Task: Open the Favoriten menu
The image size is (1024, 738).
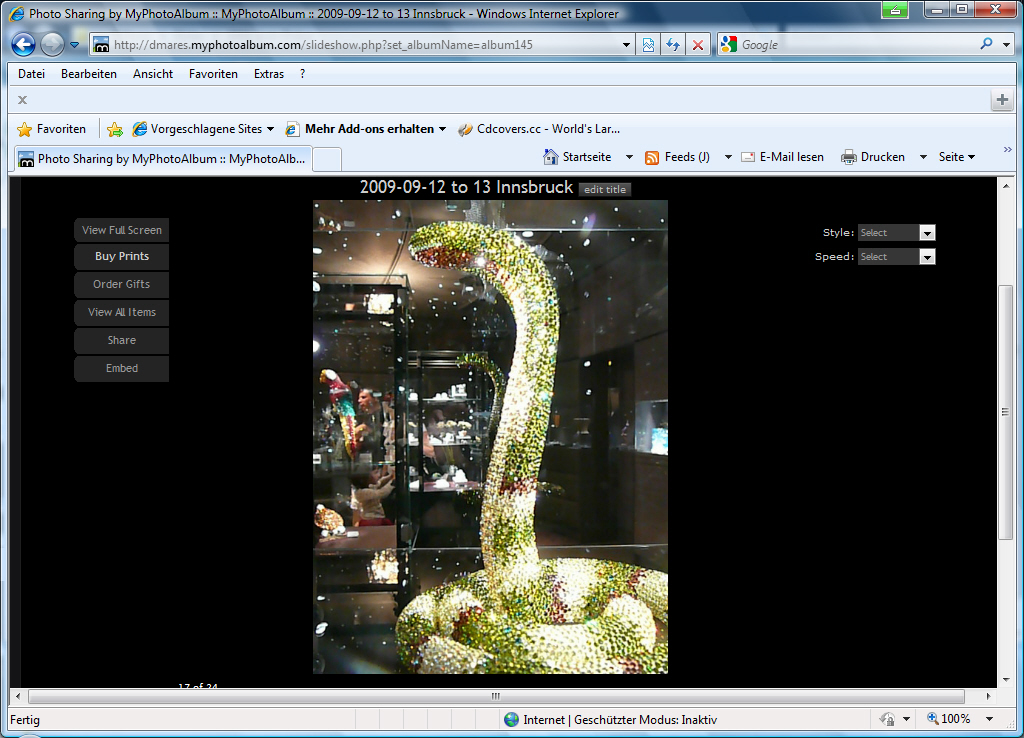Action: [213, 74]
